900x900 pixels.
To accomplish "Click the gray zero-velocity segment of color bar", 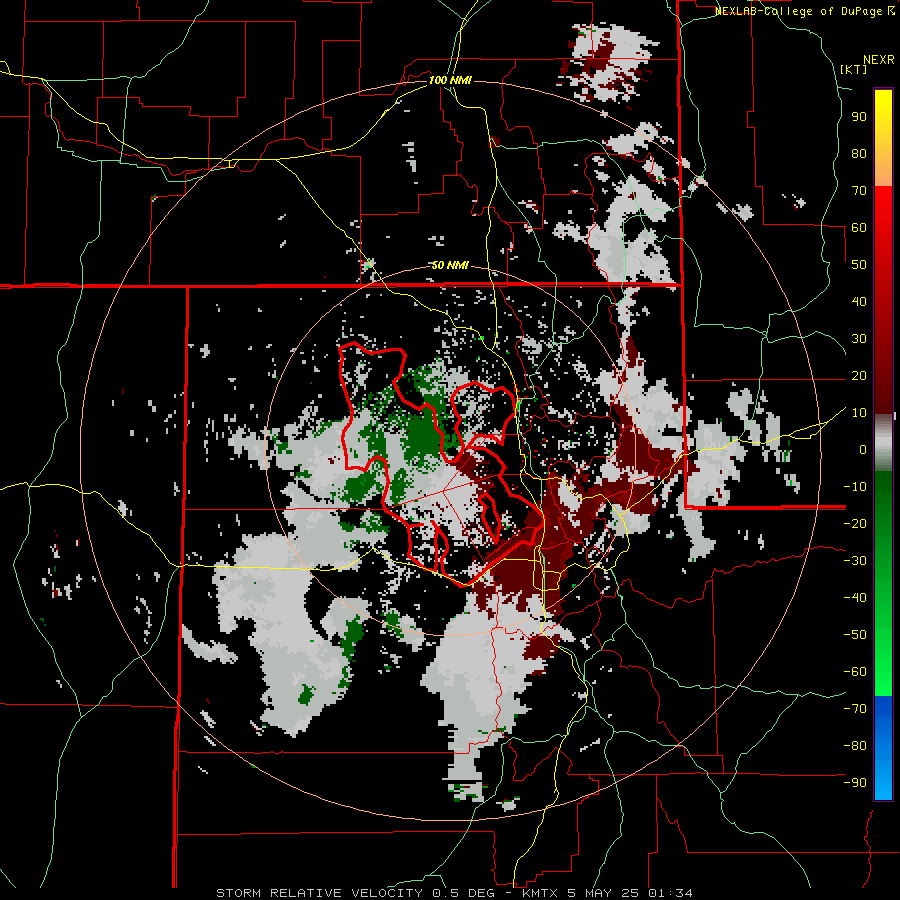I will tap(883, 442).
